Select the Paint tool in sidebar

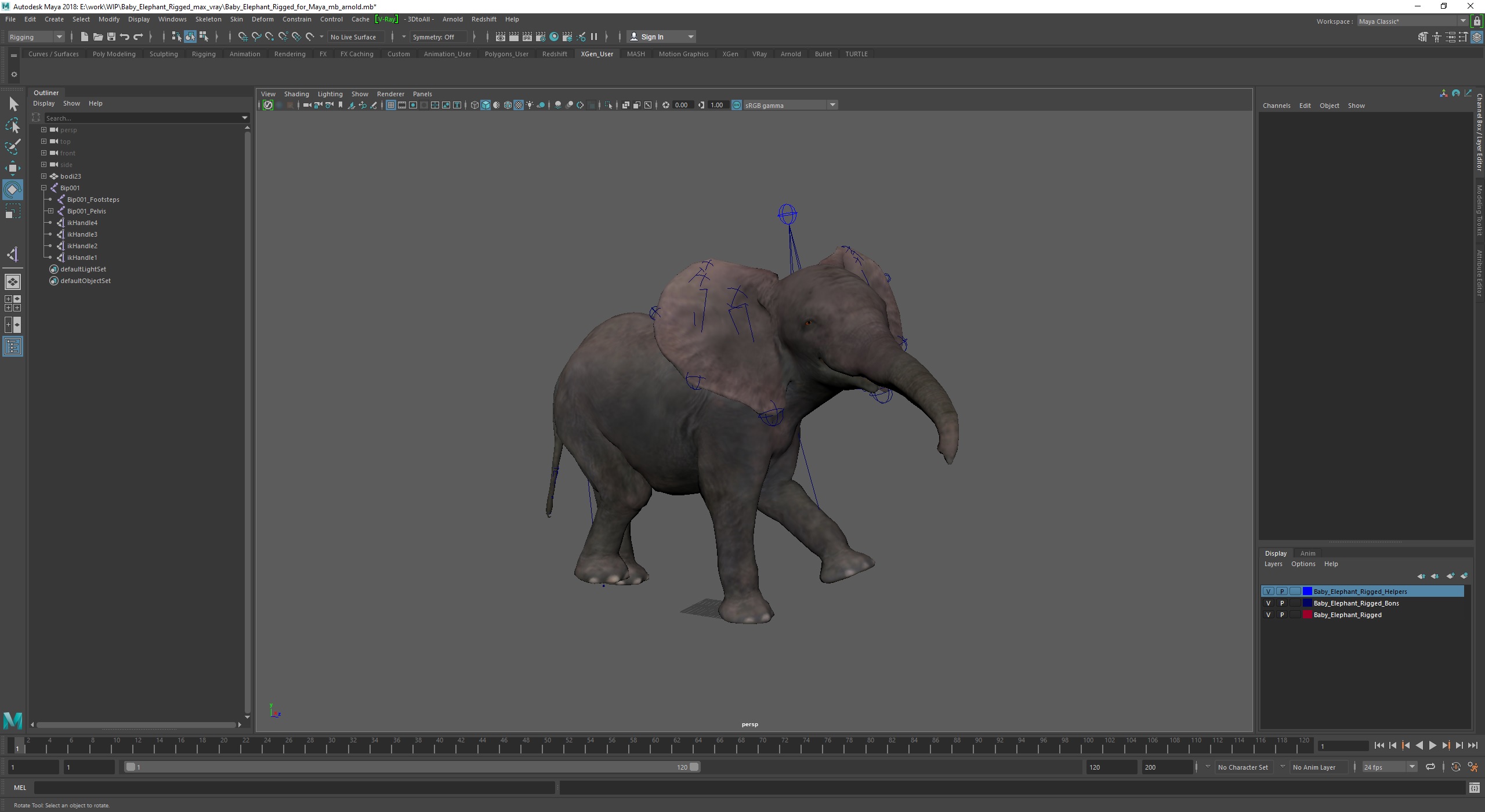[x=13, y=145]
